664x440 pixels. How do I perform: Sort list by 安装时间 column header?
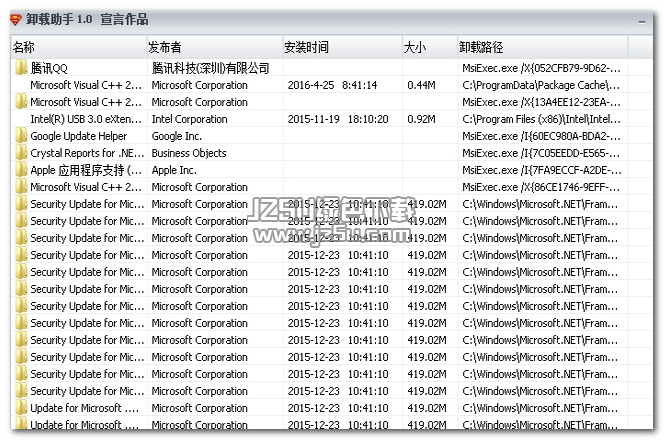[x=343, y=47]
